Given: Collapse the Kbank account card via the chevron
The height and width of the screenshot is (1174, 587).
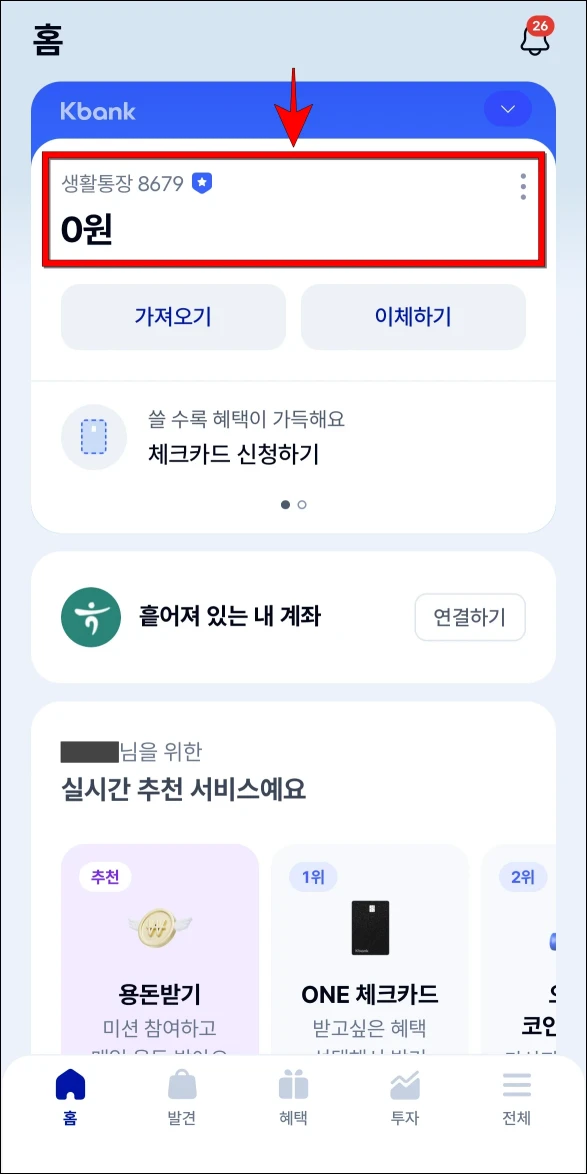Looking at the screenshot, I should pyautogui.click(x=508, y=109).
